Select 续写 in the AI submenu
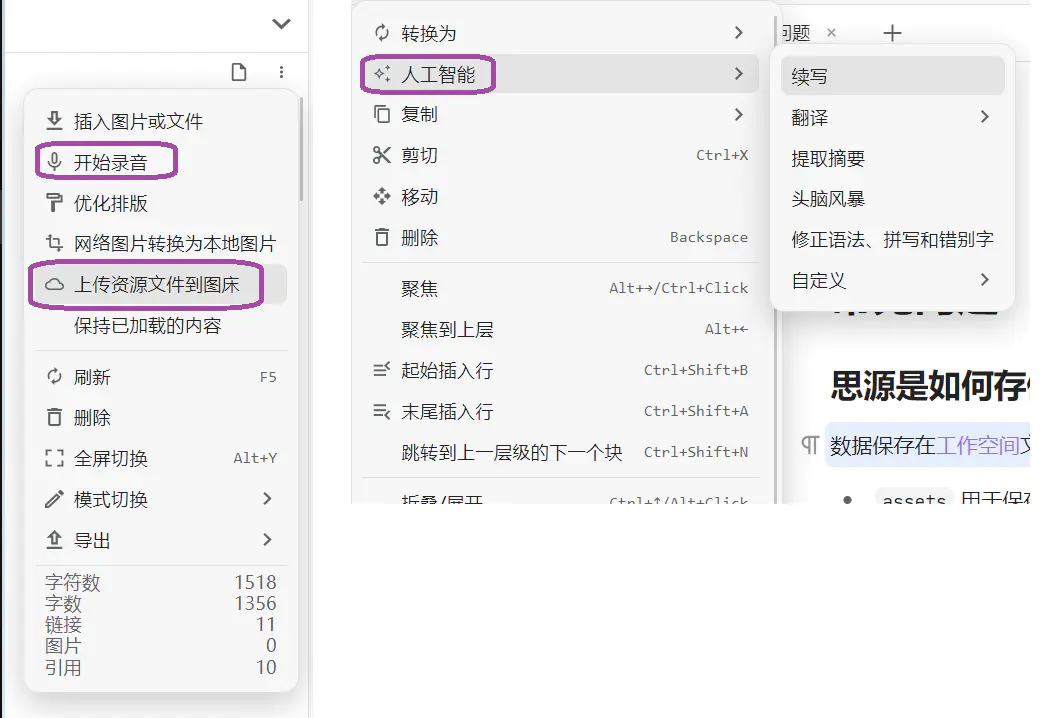This screenshot has width=1052, height=718. pyautogui.click(x=892, y=76)
